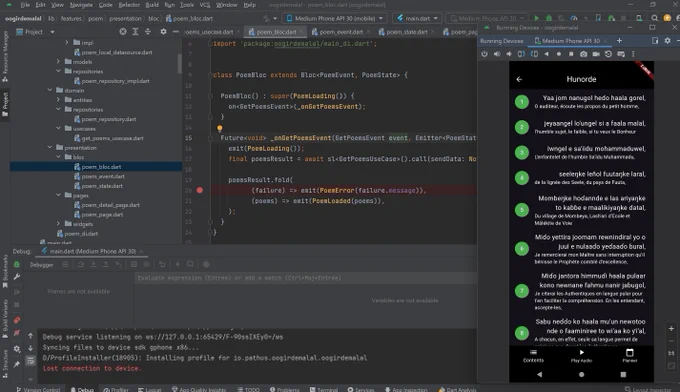Step over in debugger toolbar
Screen dimensions: 680x392
(x=81, y=265)
